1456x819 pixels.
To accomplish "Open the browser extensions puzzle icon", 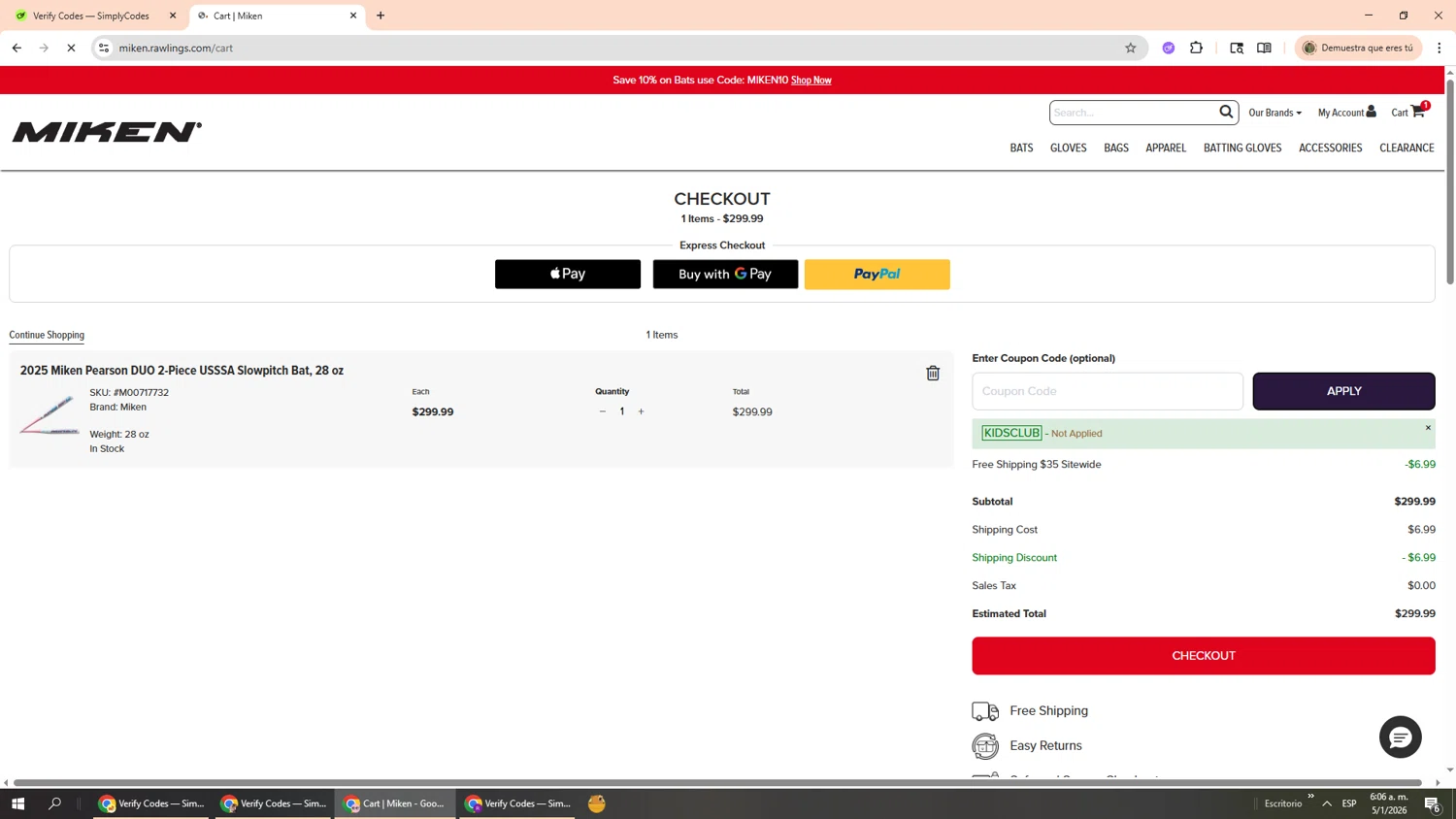I will (x=1196, y=48).
